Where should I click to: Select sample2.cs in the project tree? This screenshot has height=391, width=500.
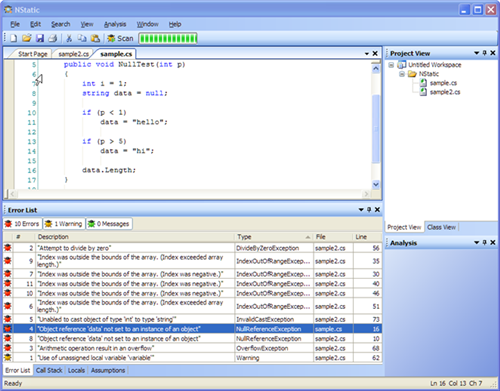[445, 92]
